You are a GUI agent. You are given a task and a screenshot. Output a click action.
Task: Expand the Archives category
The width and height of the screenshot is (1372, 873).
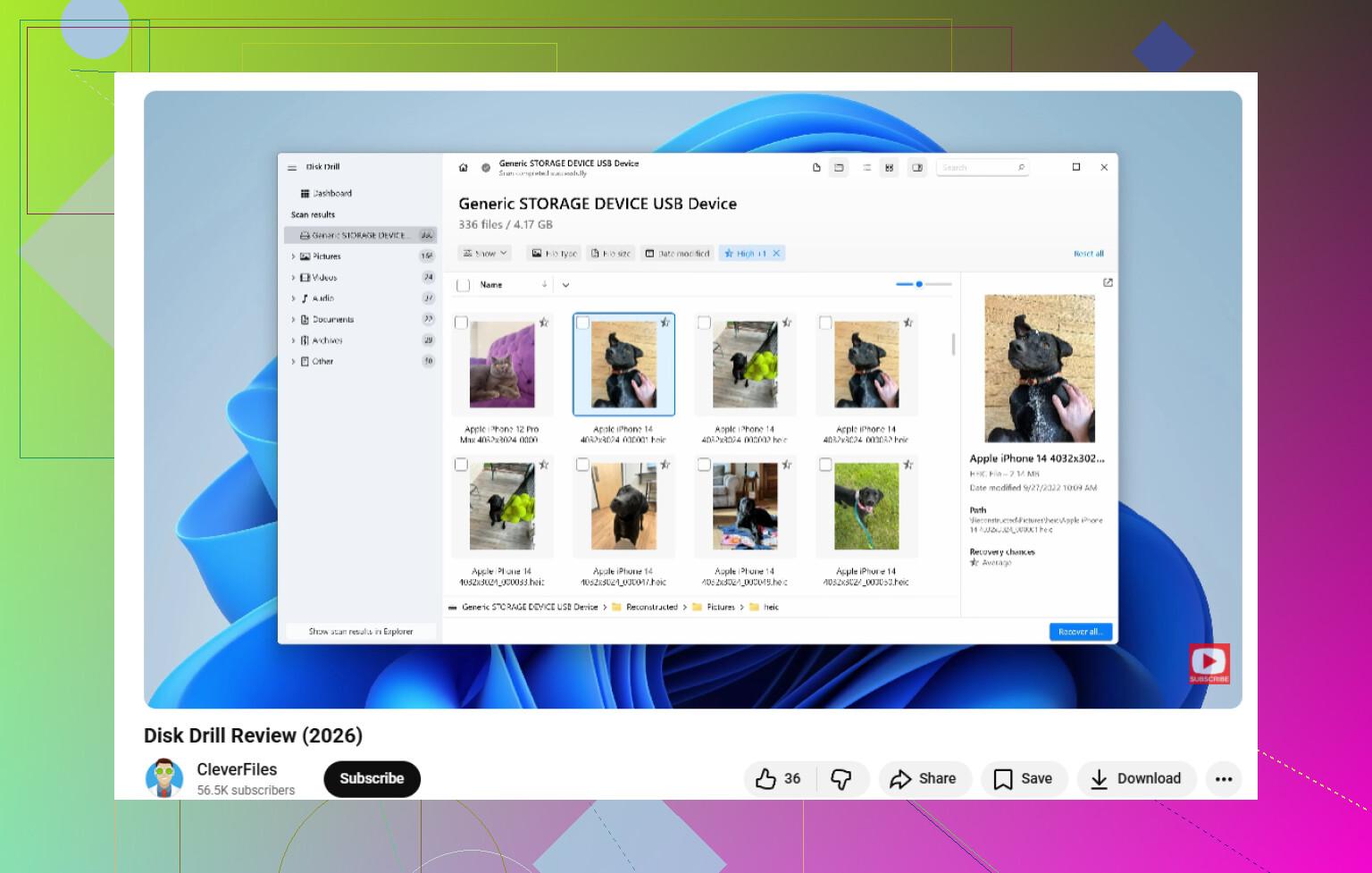click(293, 340)
